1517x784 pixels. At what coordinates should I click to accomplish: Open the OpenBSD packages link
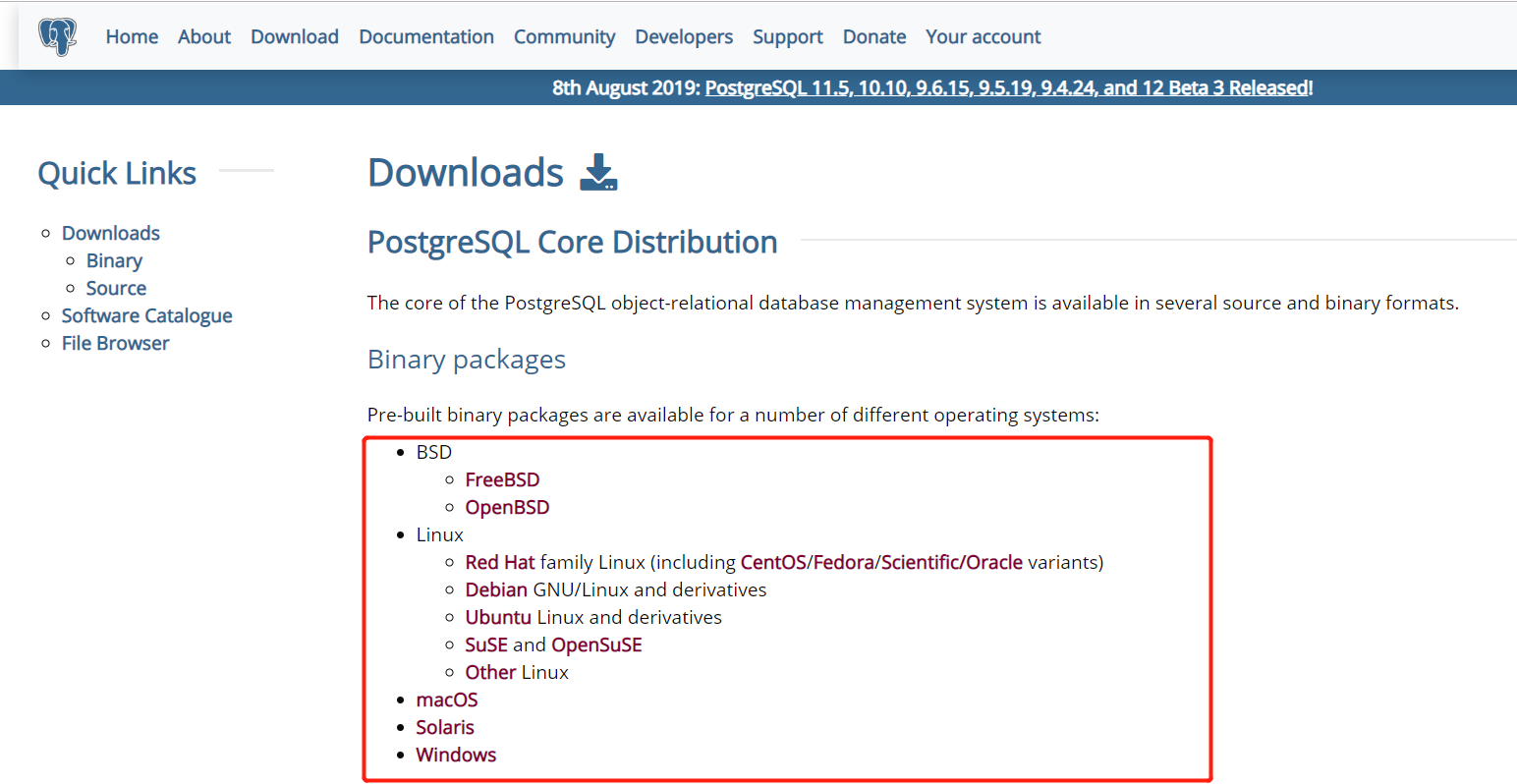(x=507, y=507)
